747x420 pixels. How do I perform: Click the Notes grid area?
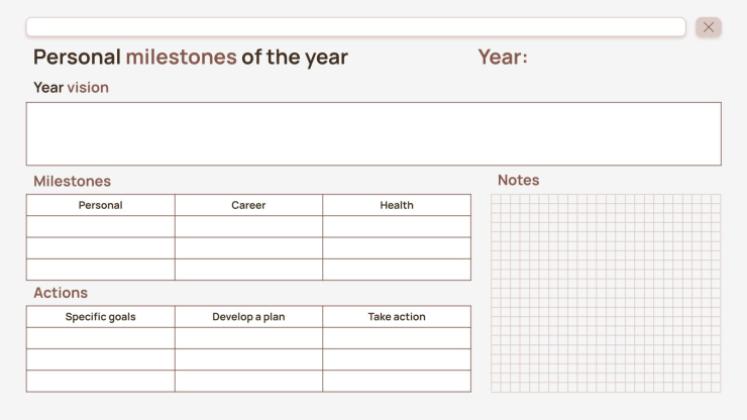(605, 293)
